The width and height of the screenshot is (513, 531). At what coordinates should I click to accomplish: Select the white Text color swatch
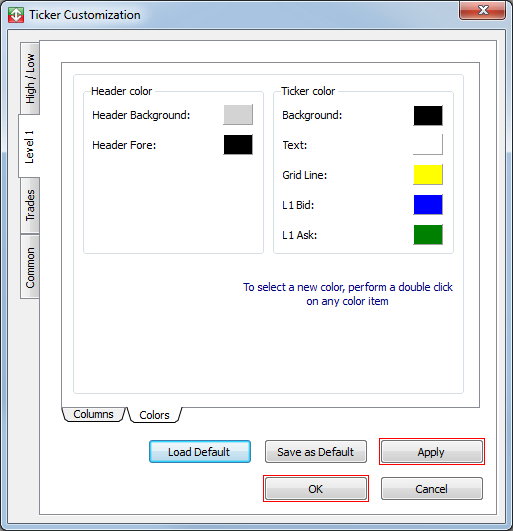pos(428,145)
